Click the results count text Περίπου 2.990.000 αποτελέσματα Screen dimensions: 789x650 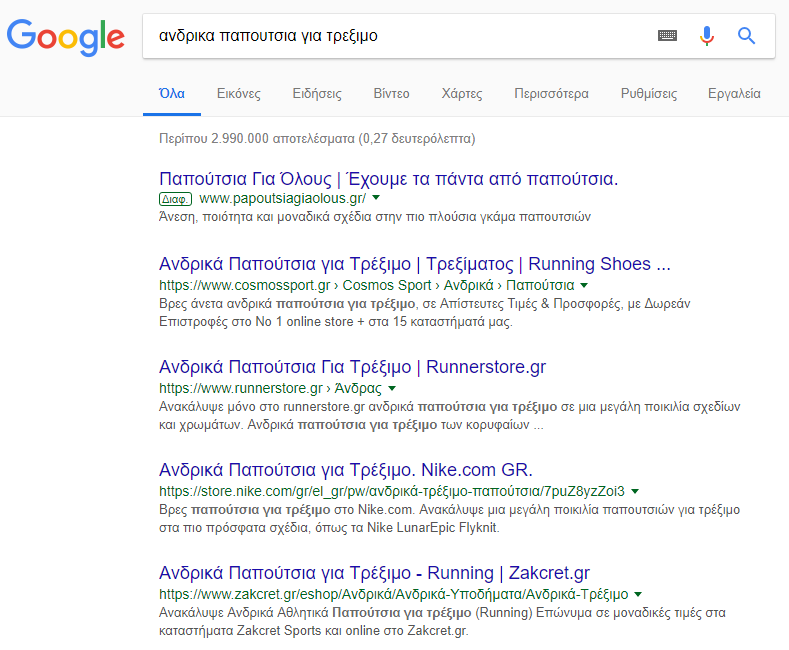(x=317, y=138)
